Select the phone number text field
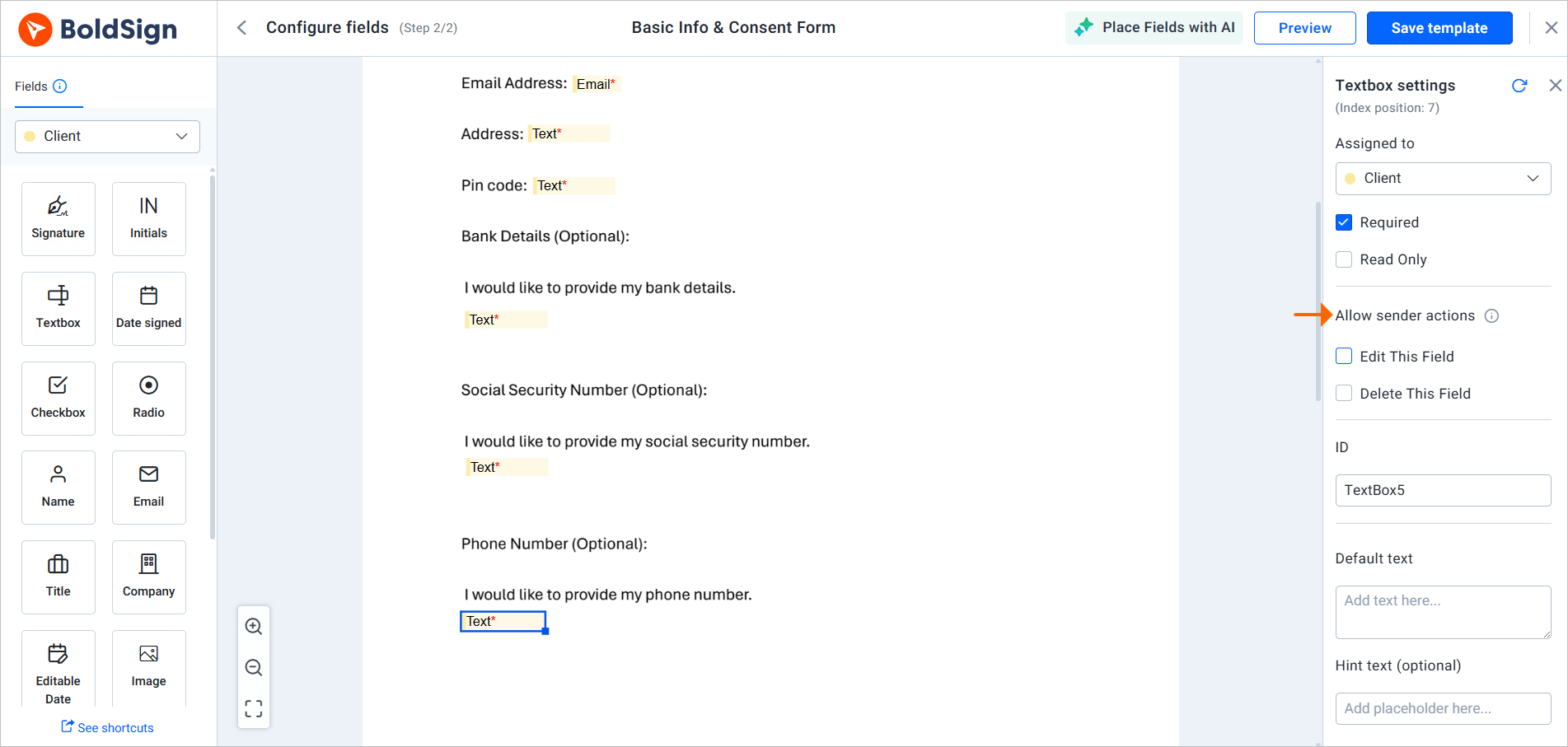This screenshot has width=1568, height=747. tap(503, 622)
